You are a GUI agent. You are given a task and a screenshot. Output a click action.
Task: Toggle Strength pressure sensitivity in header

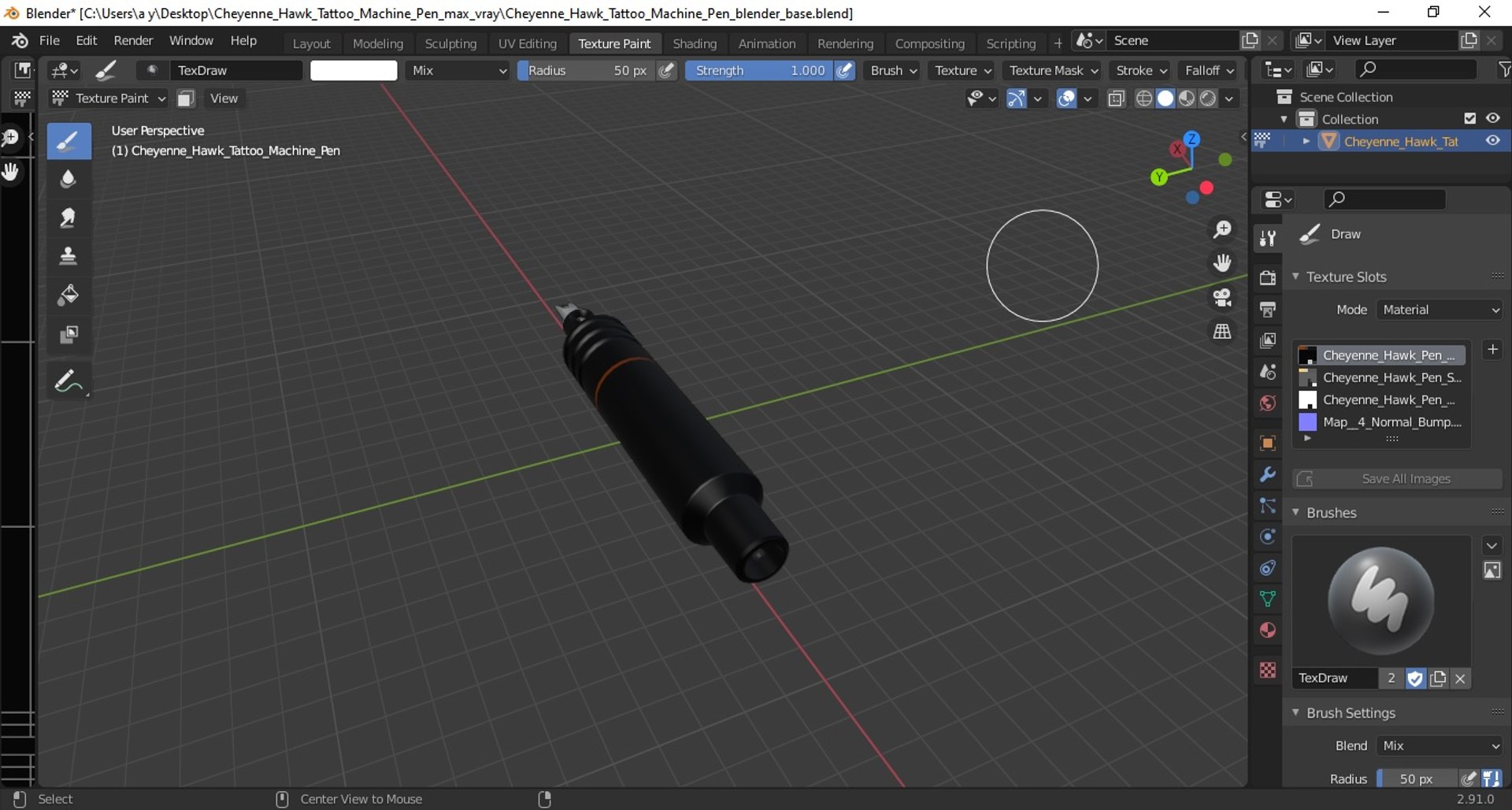tap(844, 70)
